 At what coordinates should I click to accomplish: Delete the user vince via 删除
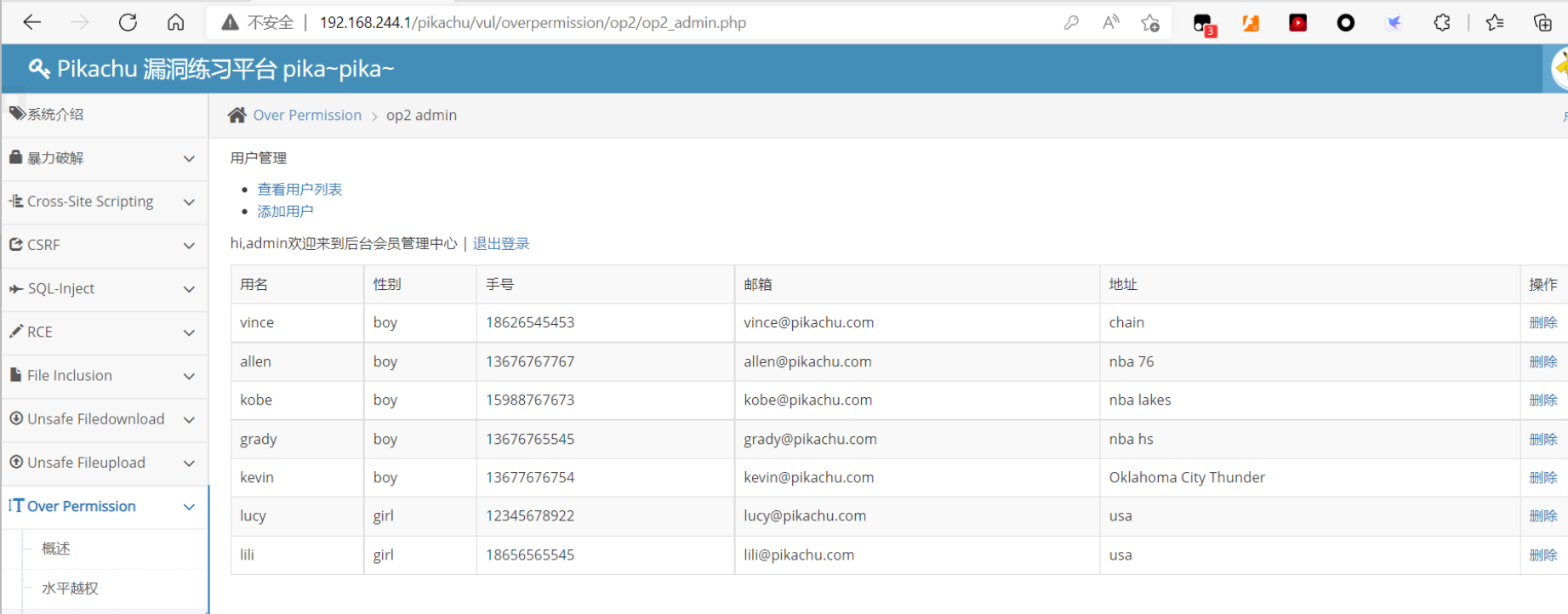coord(1542,323)
